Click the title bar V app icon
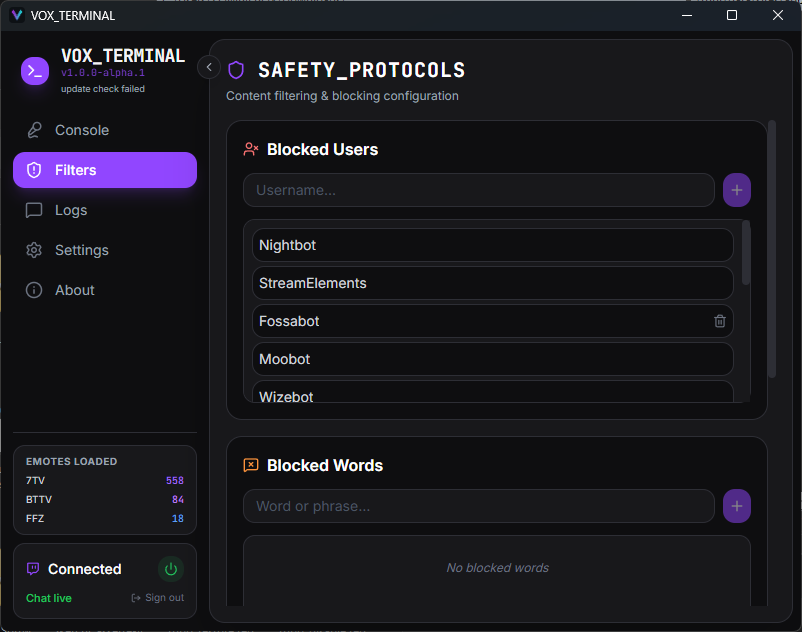The image size is (802, 632). (17, 15)
